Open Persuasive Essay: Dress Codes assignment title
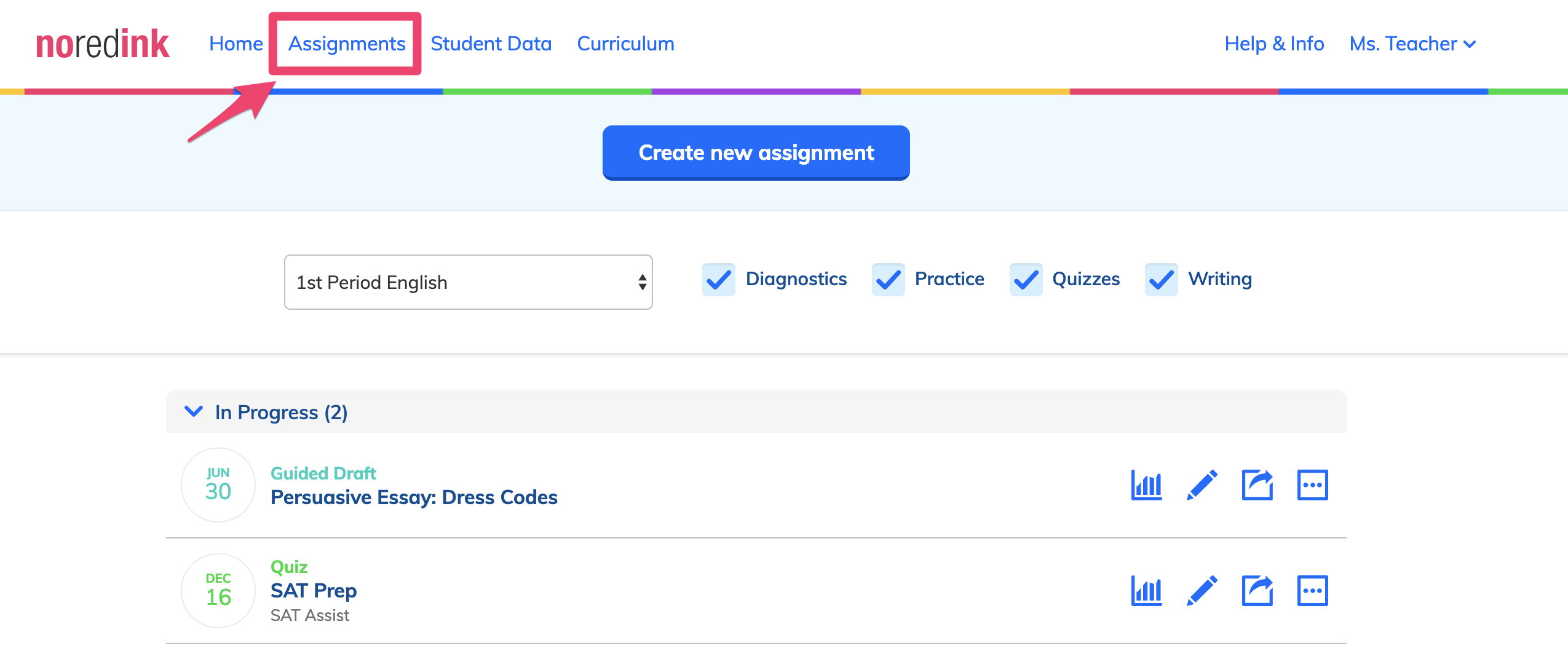 click(x=414, y=497)
